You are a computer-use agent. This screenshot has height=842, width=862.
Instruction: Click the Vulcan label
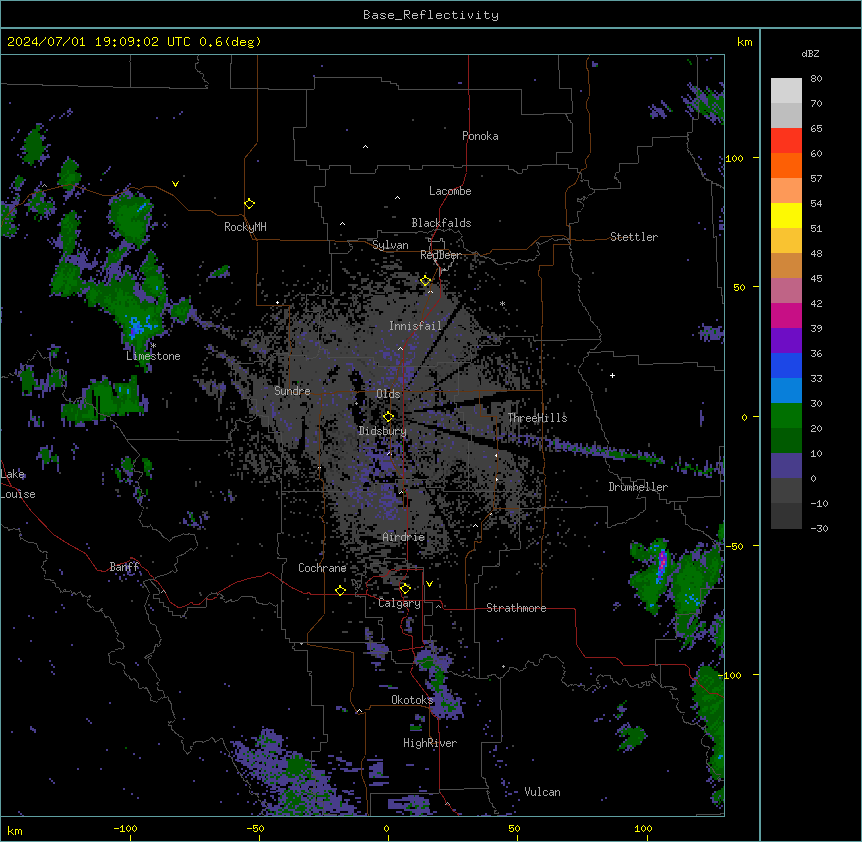click(x=542, y=792)
